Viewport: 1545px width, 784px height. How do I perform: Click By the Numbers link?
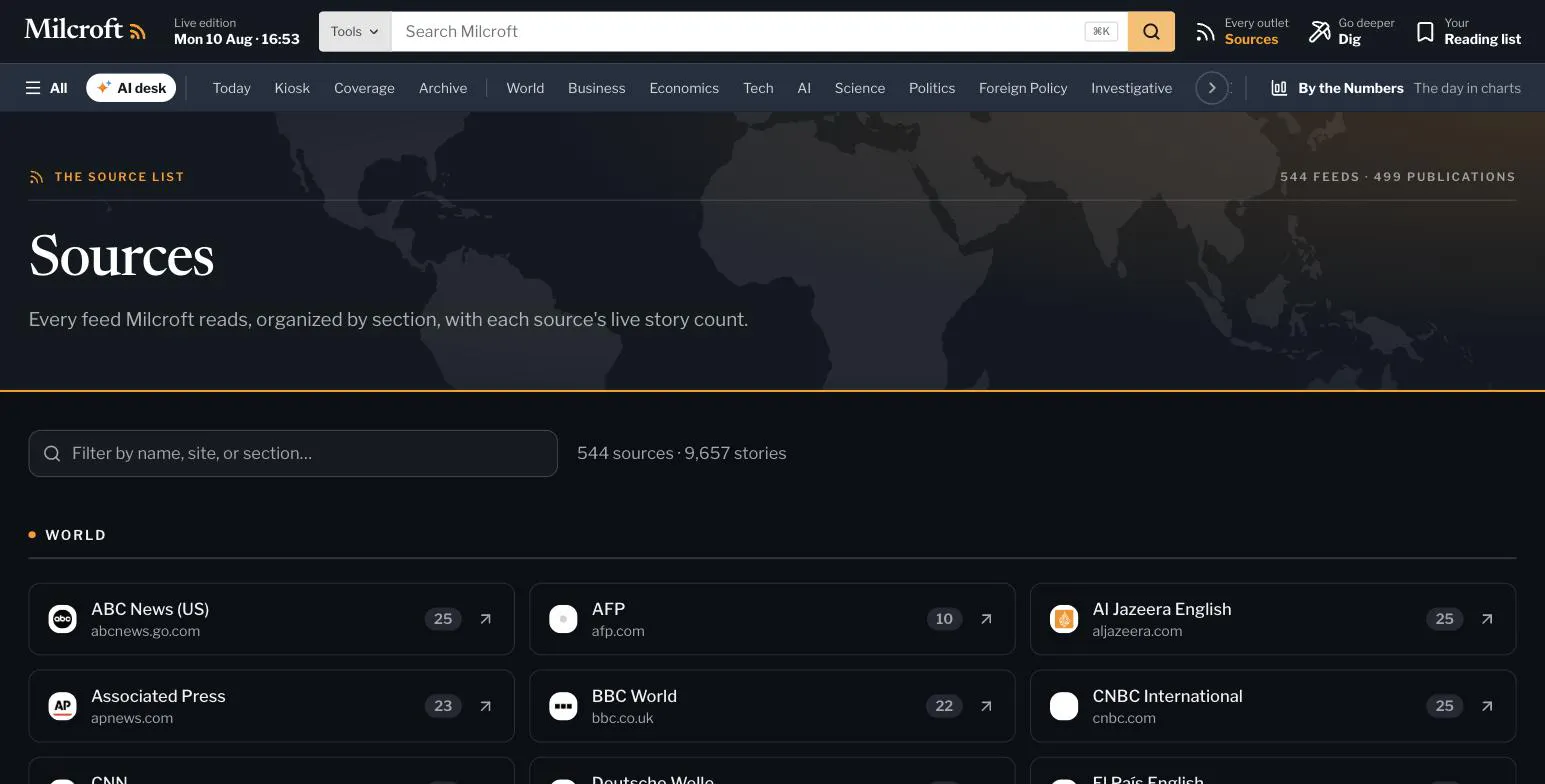pos(1395,88)
